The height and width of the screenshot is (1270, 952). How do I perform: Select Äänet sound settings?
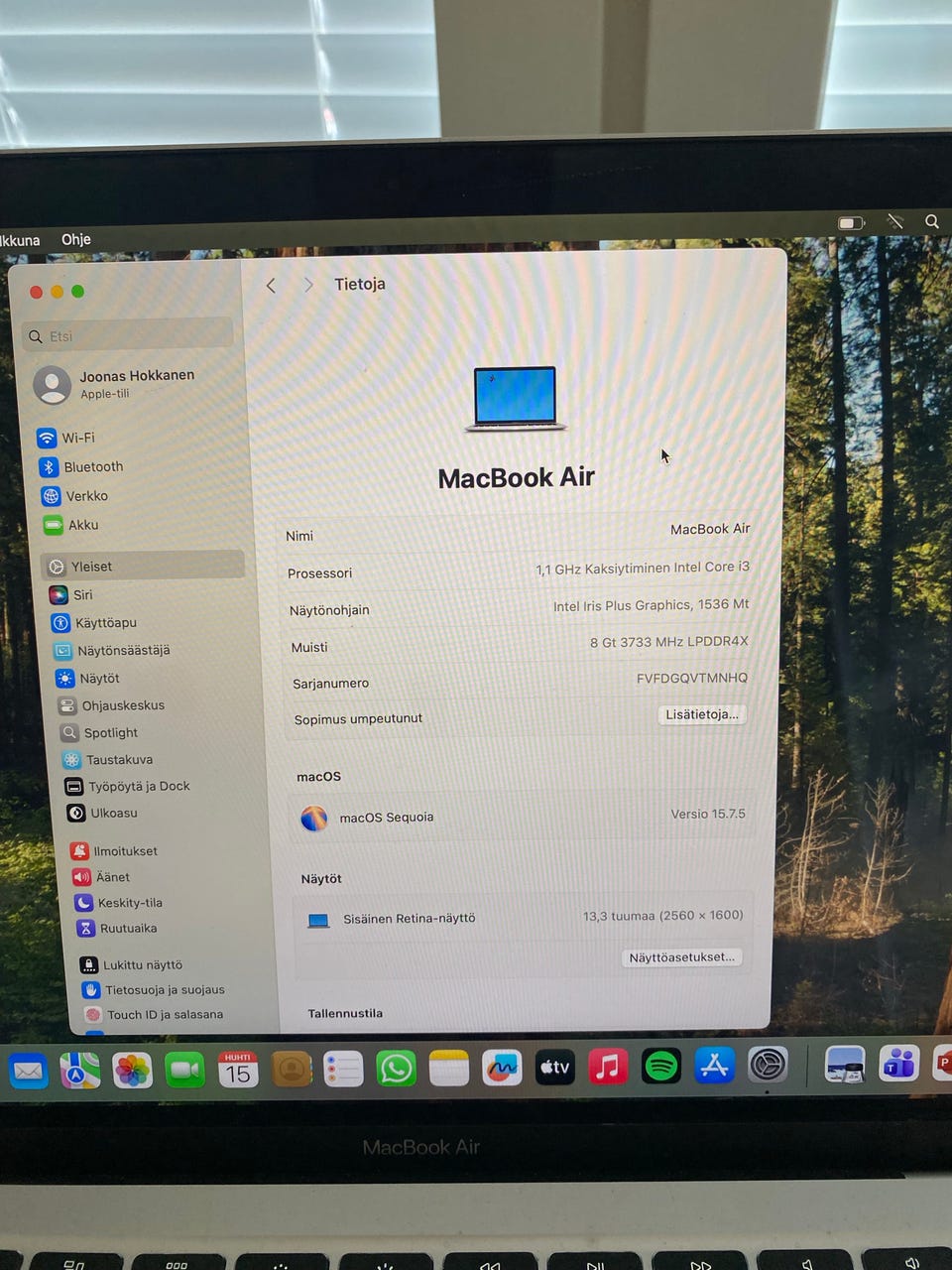(x=101, y=877)
